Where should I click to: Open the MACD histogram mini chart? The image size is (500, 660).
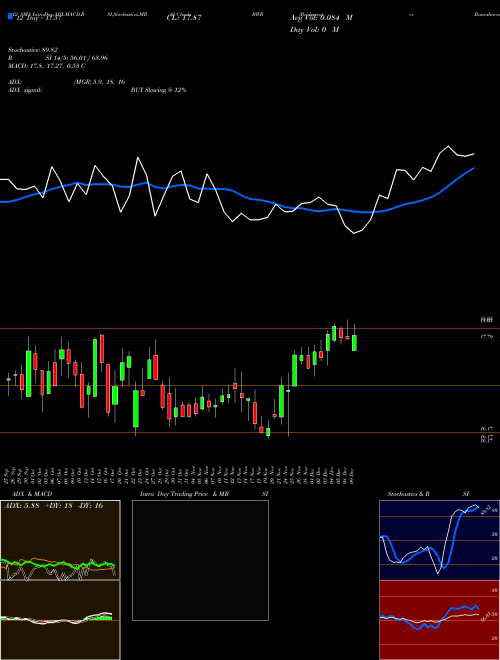(60, 620)
